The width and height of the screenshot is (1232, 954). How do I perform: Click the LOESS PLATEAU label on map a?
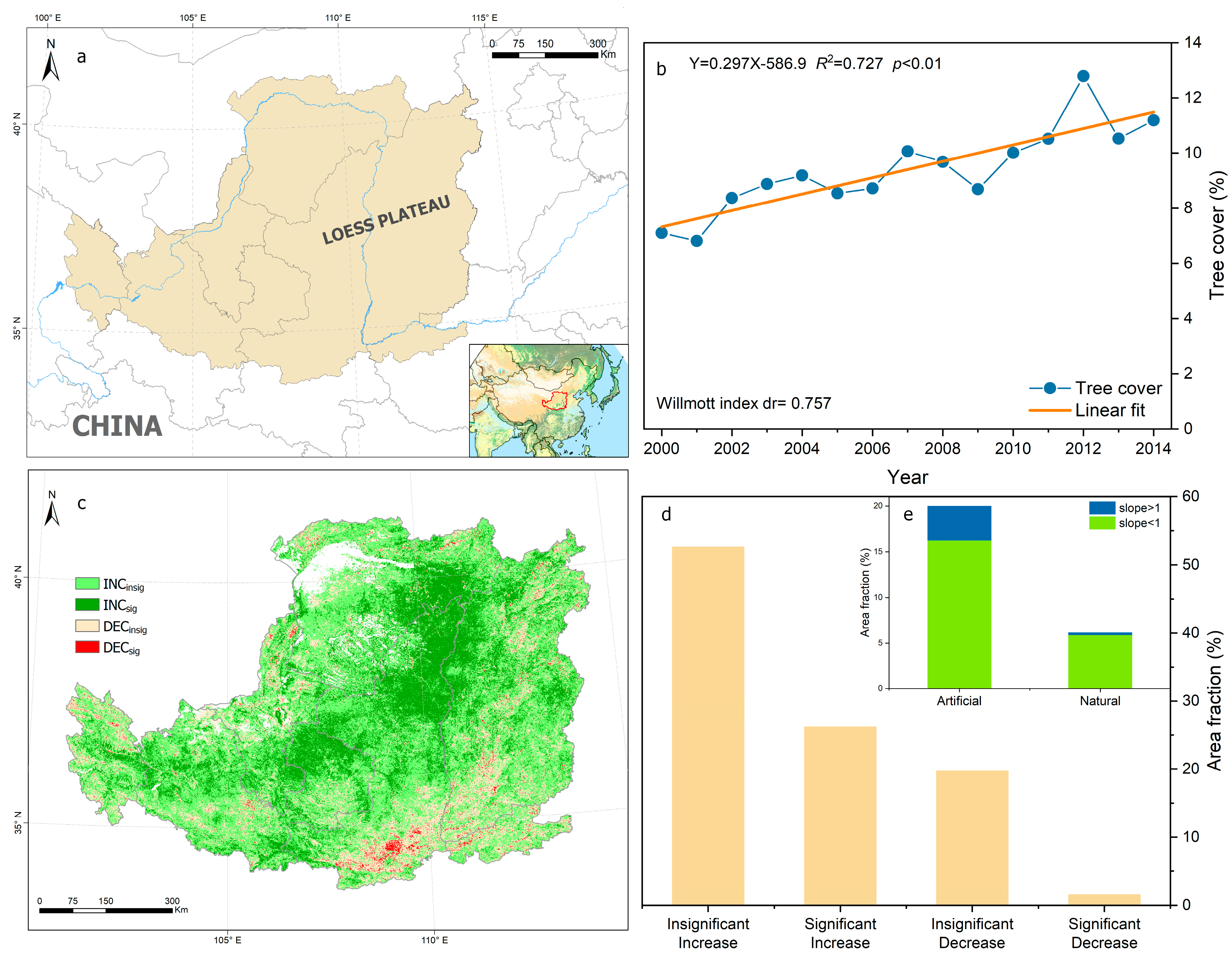tap(387, 220)
